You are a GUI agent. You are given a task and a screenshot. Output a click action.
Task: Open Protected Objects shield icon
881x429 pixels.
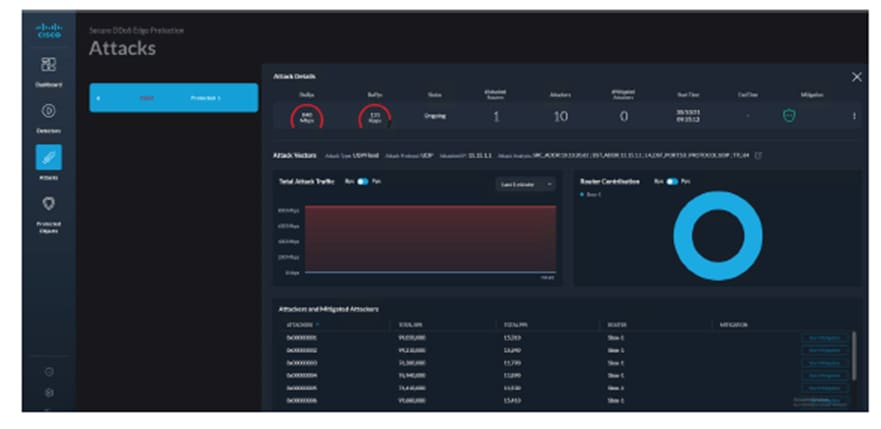point(48,203)
